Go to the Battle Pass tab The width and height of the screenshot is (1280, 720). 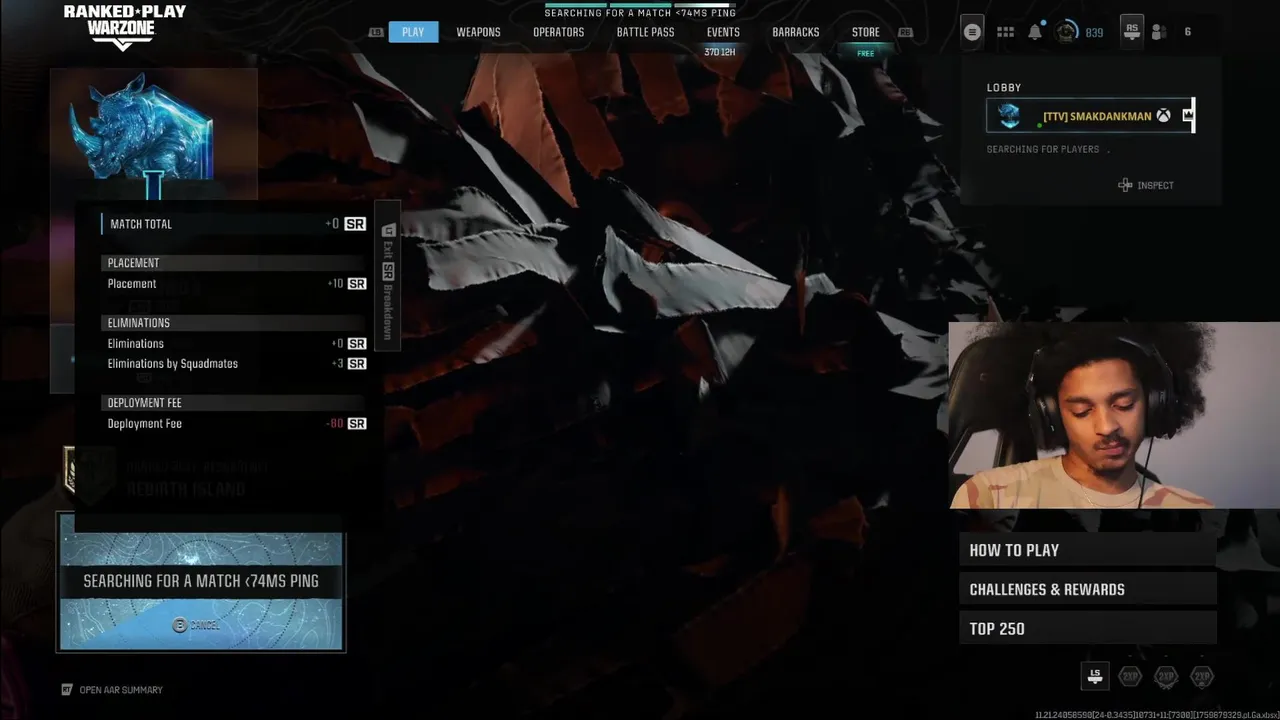pyautogui.click(x=645, y=32)
